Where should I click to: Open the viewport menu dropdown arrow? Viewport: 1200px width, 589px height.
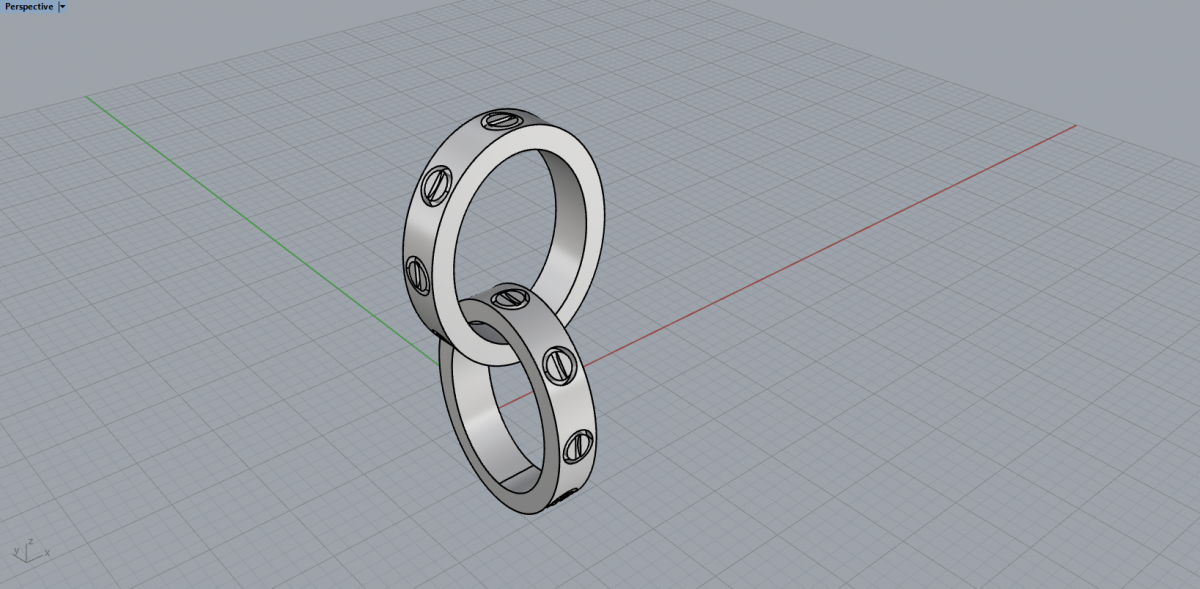[63, 6]
